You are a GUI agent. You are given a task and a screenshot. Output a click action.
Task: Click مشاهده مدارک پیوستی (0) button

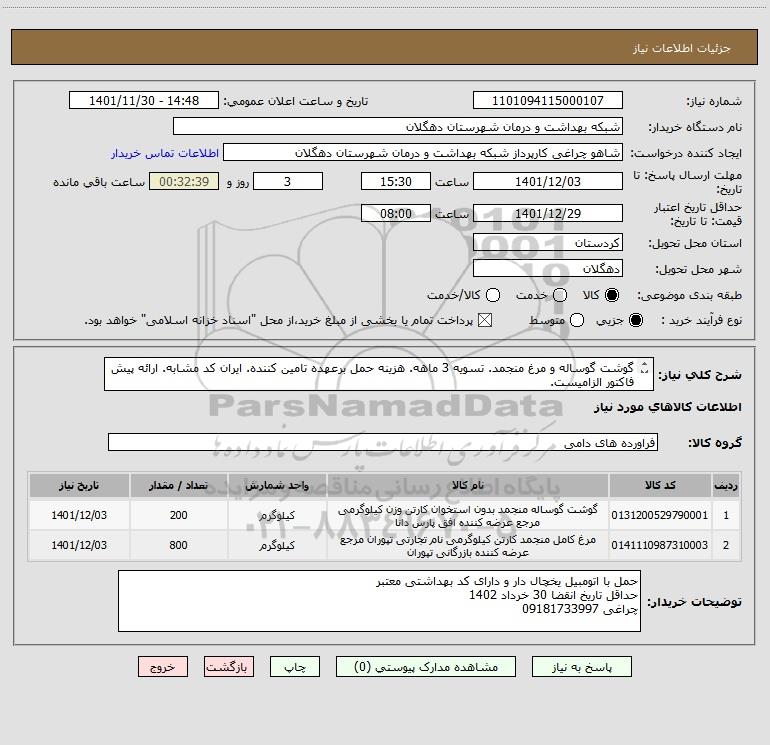pos(426,667)
